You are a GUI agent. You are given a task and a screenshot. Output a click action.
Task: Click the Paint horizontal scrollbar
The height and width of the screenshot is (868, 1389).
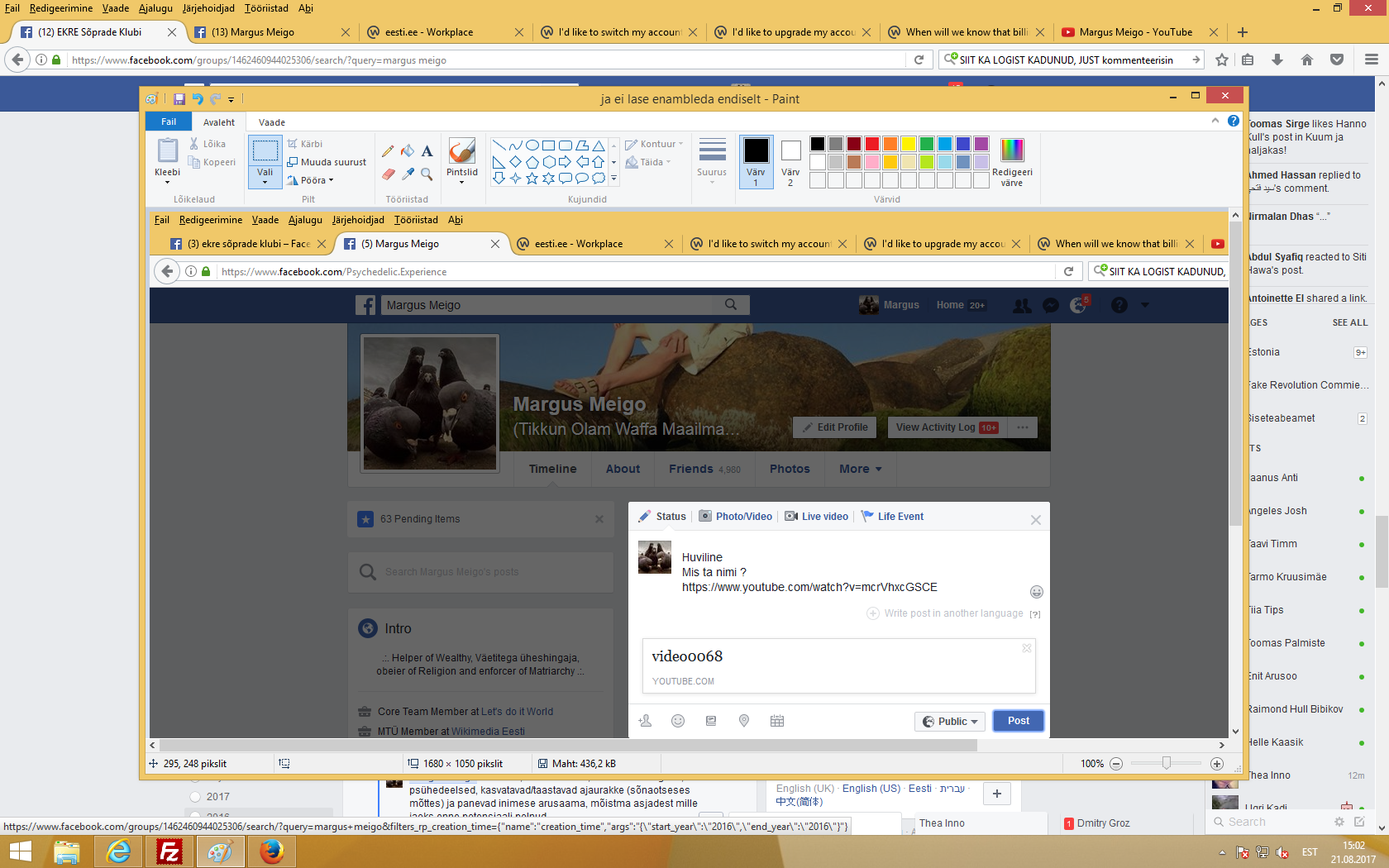(x=569, y=745)
